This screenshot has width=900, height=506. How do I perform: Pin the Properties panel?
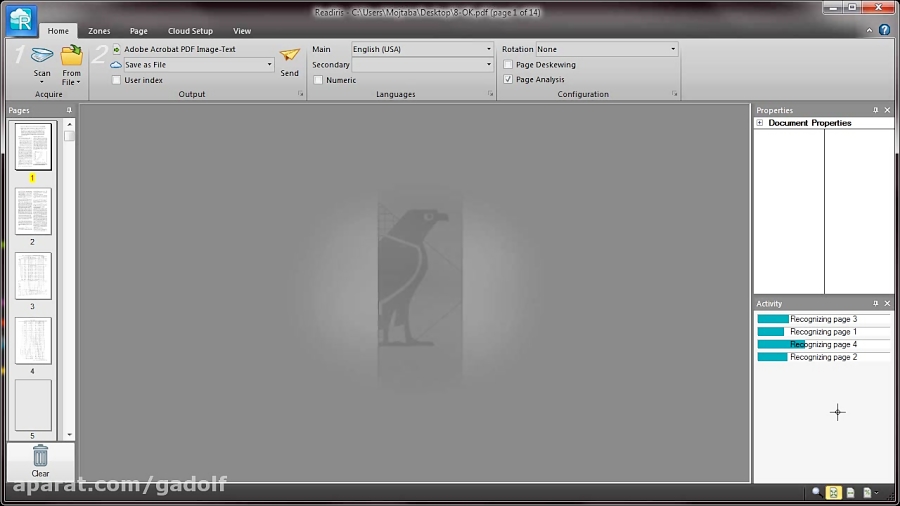click(x=875, y=110)
